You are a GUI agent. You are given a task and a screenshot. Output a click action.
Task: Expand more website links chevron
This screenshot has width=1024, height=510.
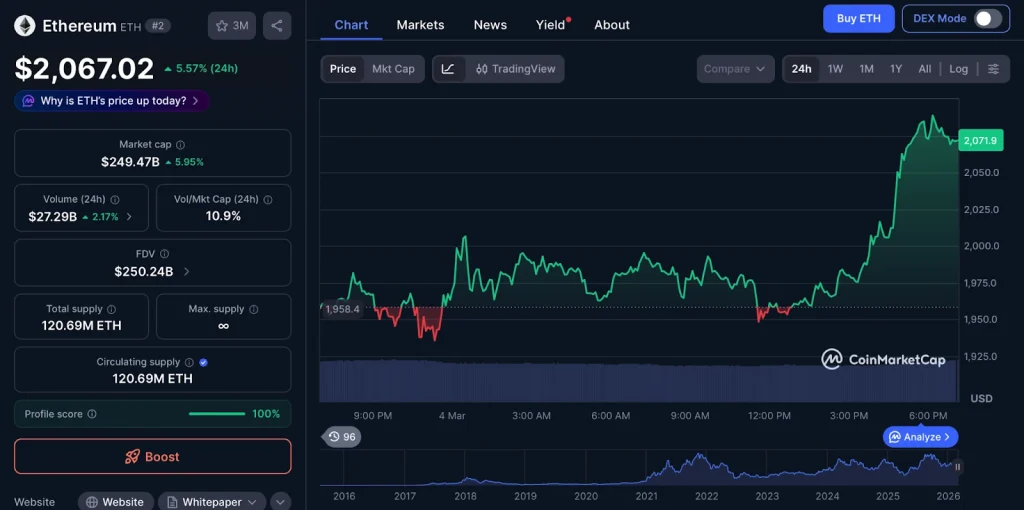[x=280, y=502]
